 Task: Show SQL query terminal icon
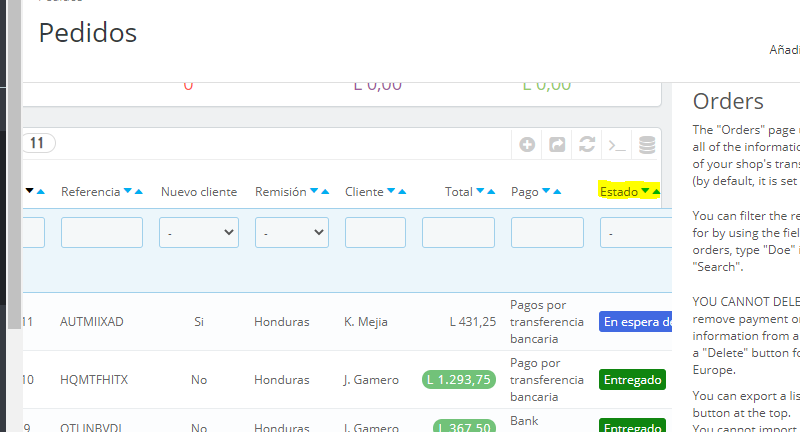[x=617, y=146]
